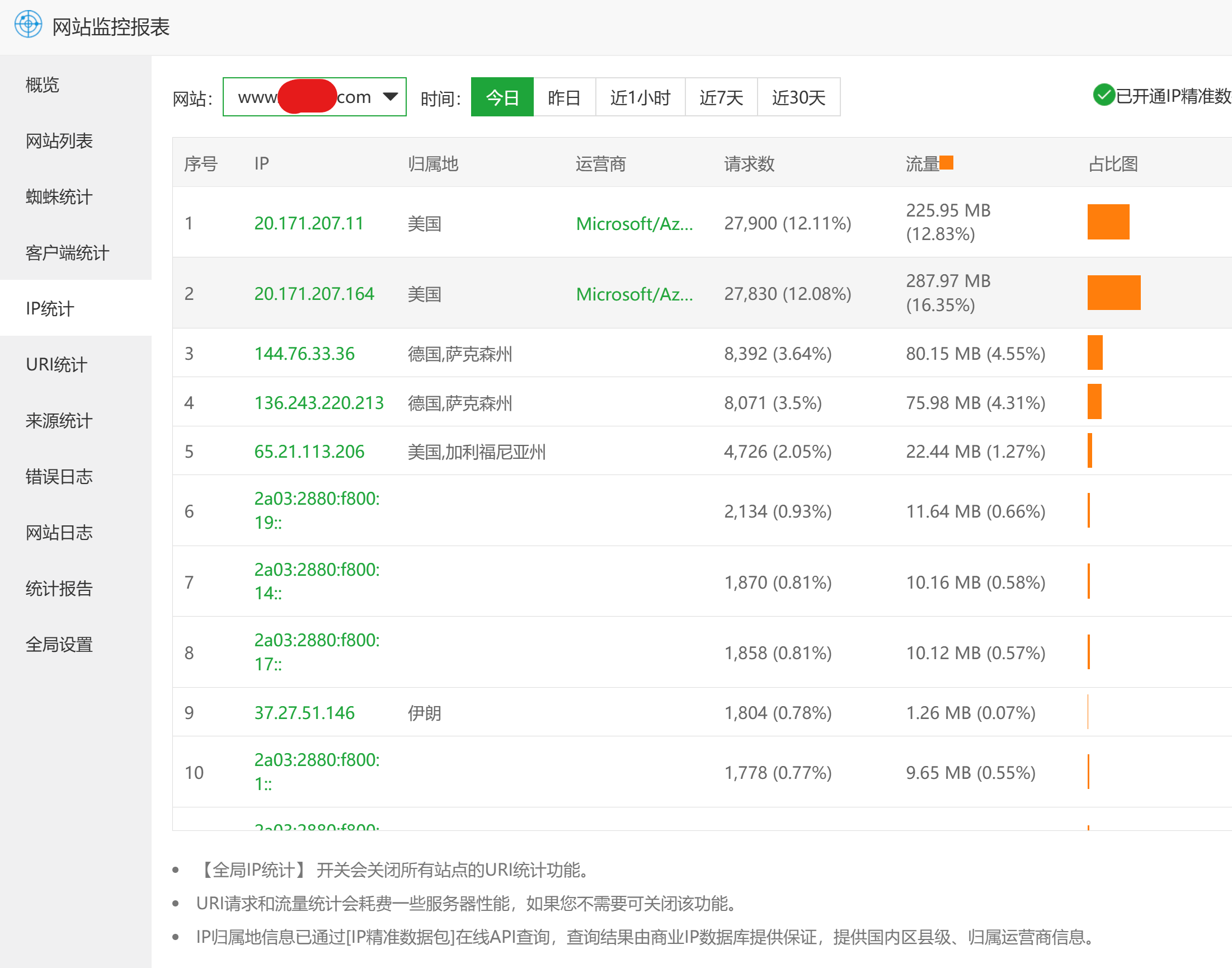Viewport: 1232px width, 968px height.
Task: Click the traffic value 80.15 MB (4.55%)
Action: point(975,354)
